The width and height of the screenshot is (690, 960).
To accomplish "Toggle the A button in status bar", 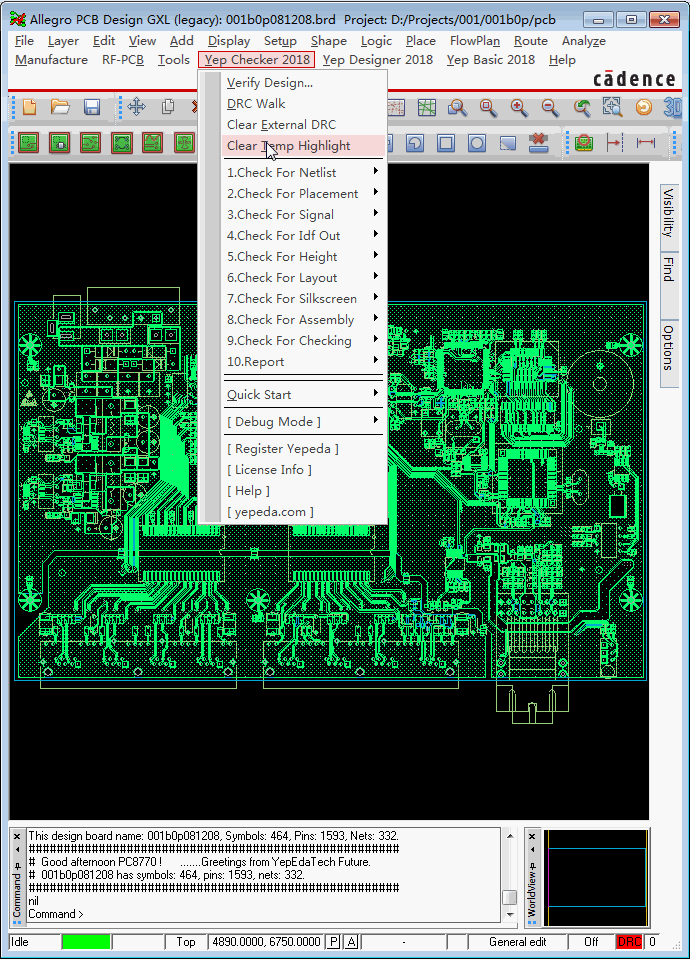I will tap(351, 942).
